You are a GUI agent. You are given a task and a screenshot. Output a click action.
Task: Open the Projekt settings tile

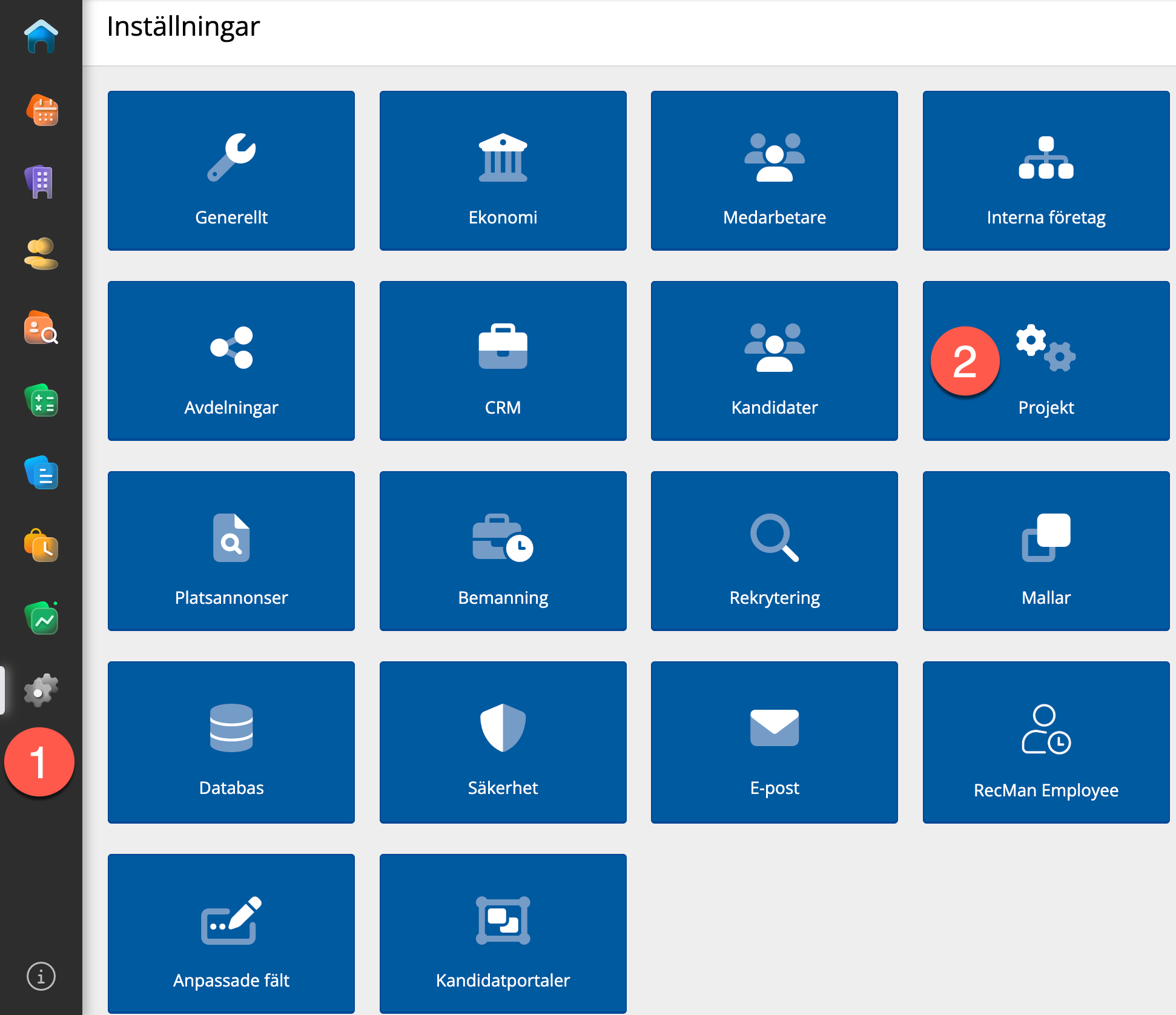point(1046,361)
